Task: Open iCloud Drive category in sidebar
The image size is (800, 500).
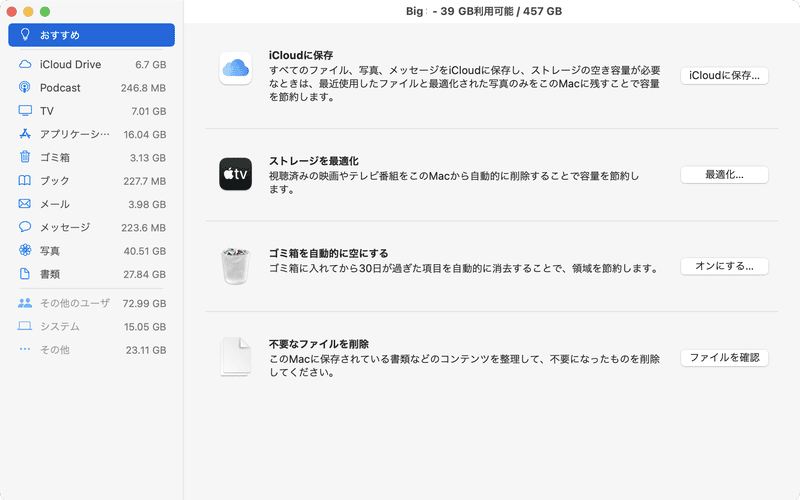Action: (x=91, y=64)
